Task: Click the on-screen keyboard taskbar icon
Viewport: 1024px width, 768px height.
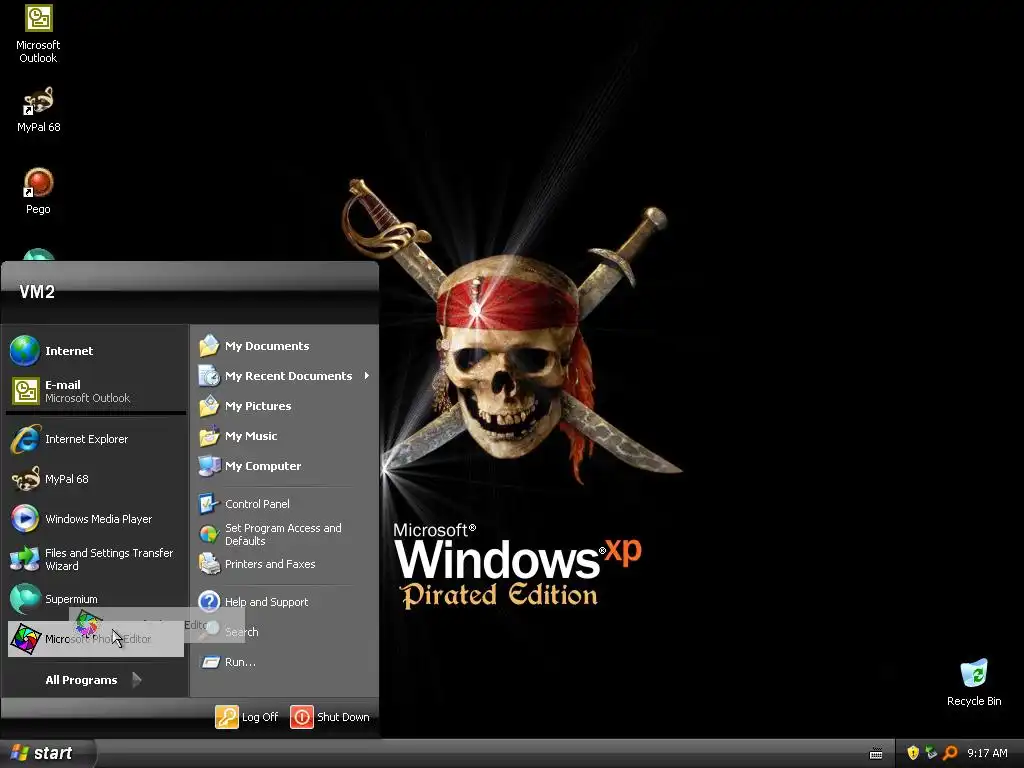Action: coord(876,754)
